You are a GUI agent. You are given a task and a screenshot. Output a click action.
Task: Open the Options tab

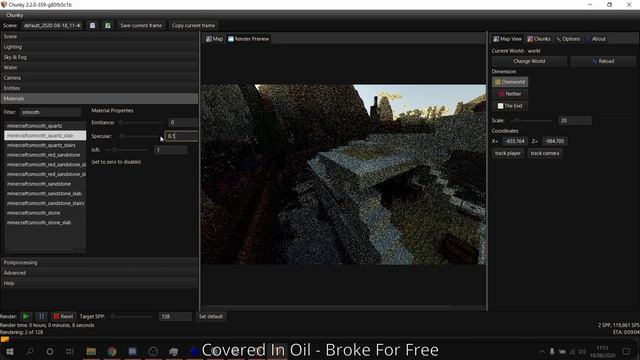pos(568,39)
